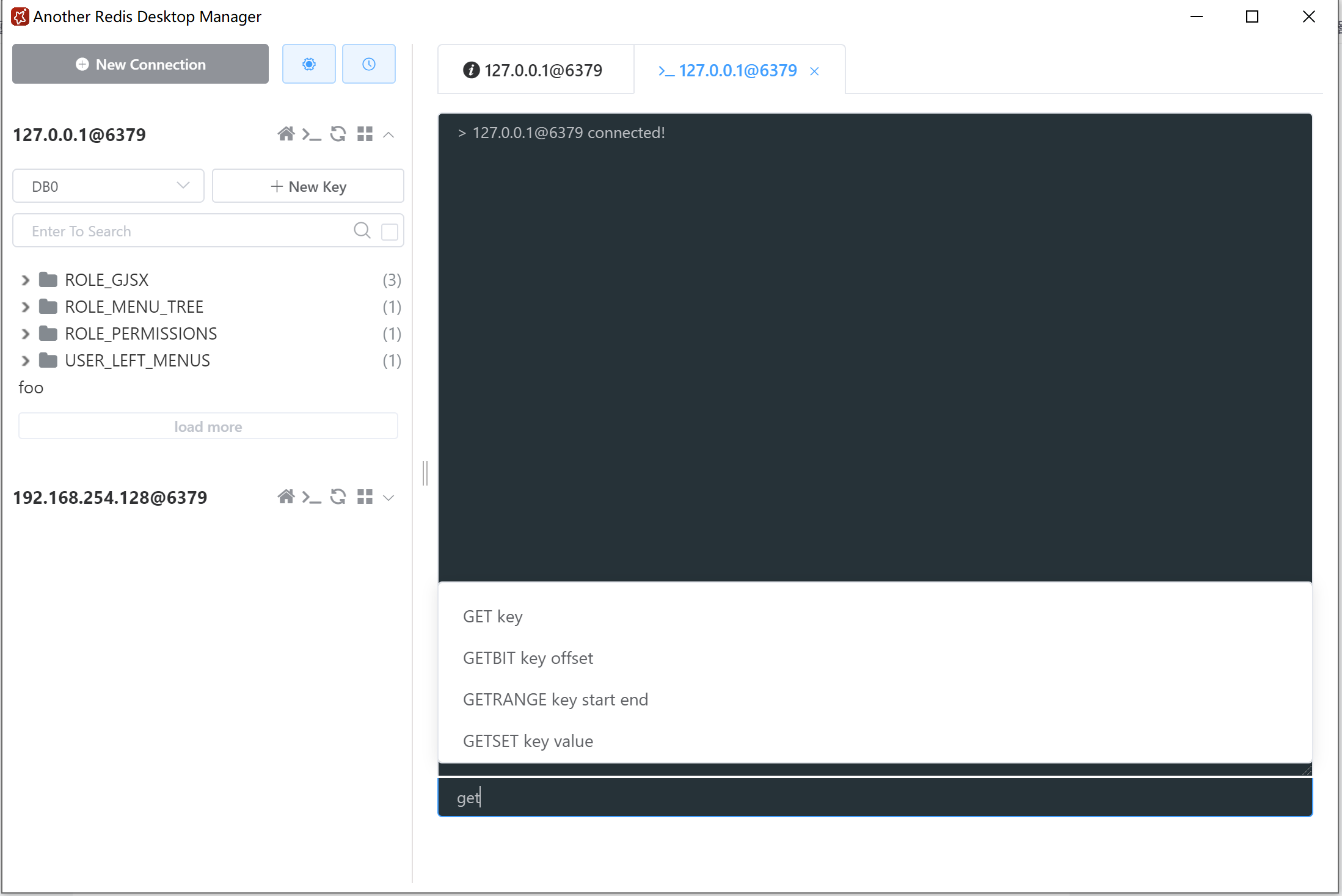Toggle exact search checkbox

(x=389, y=231)
